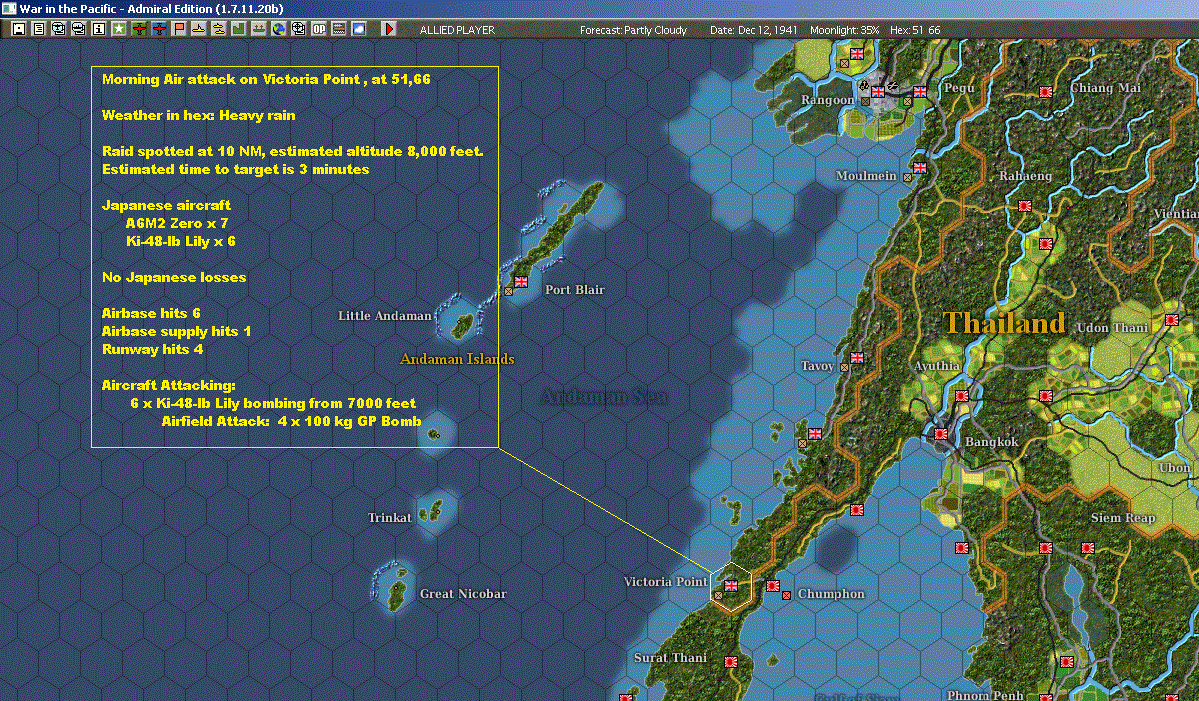Click the Great Nicobar label
This screenshot has width=1199, height=701.
tap(463, 593)
